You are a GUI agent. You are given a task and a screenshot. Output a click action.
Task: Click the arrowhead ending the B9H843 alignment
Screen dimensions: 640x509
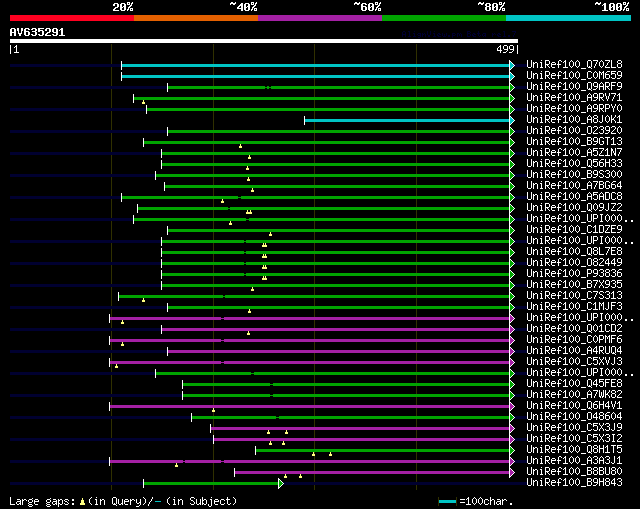281,484
